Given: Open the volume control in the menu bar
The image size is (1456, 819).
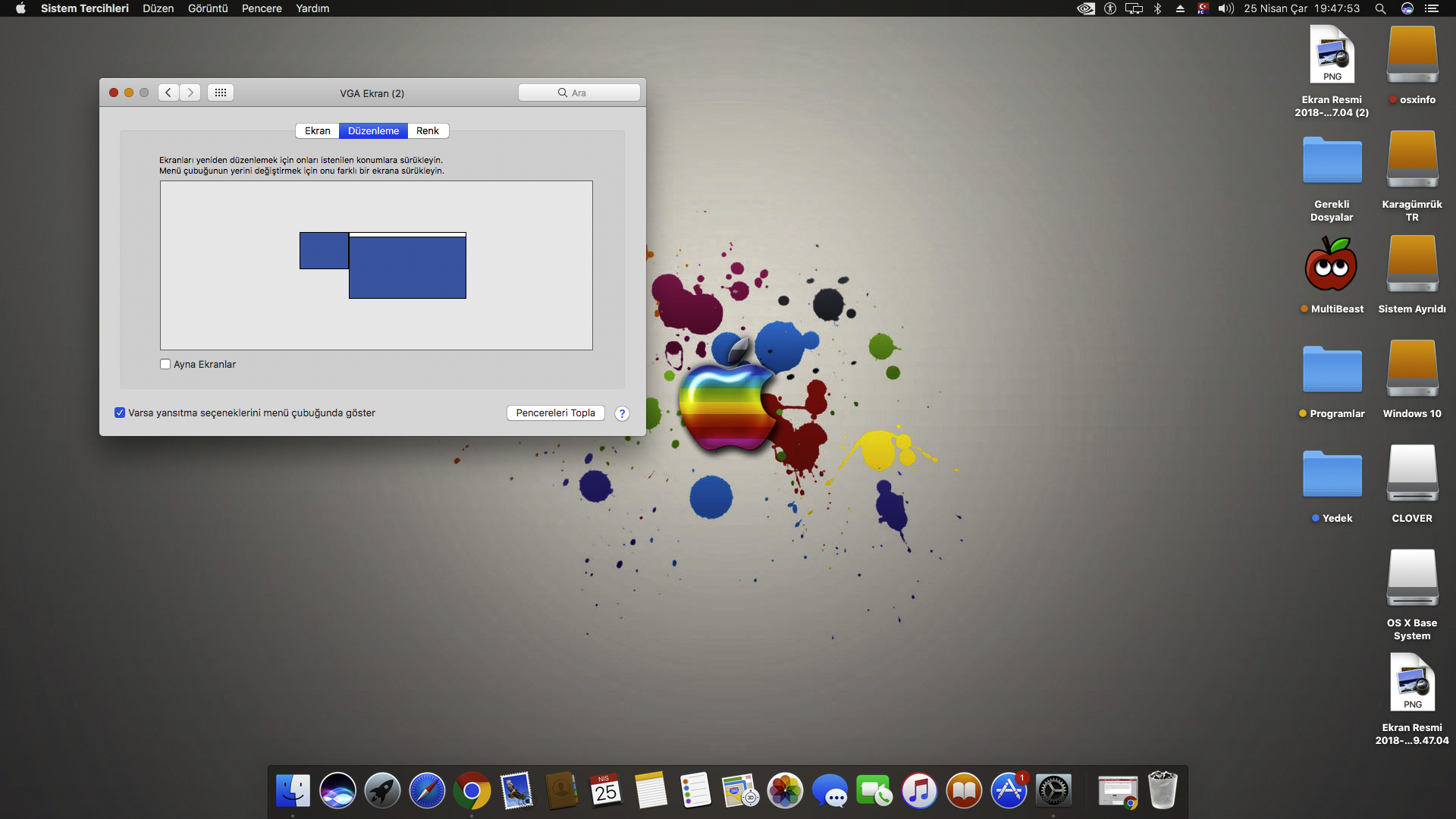Looking at the screenshot, I should coord(1225,8).
